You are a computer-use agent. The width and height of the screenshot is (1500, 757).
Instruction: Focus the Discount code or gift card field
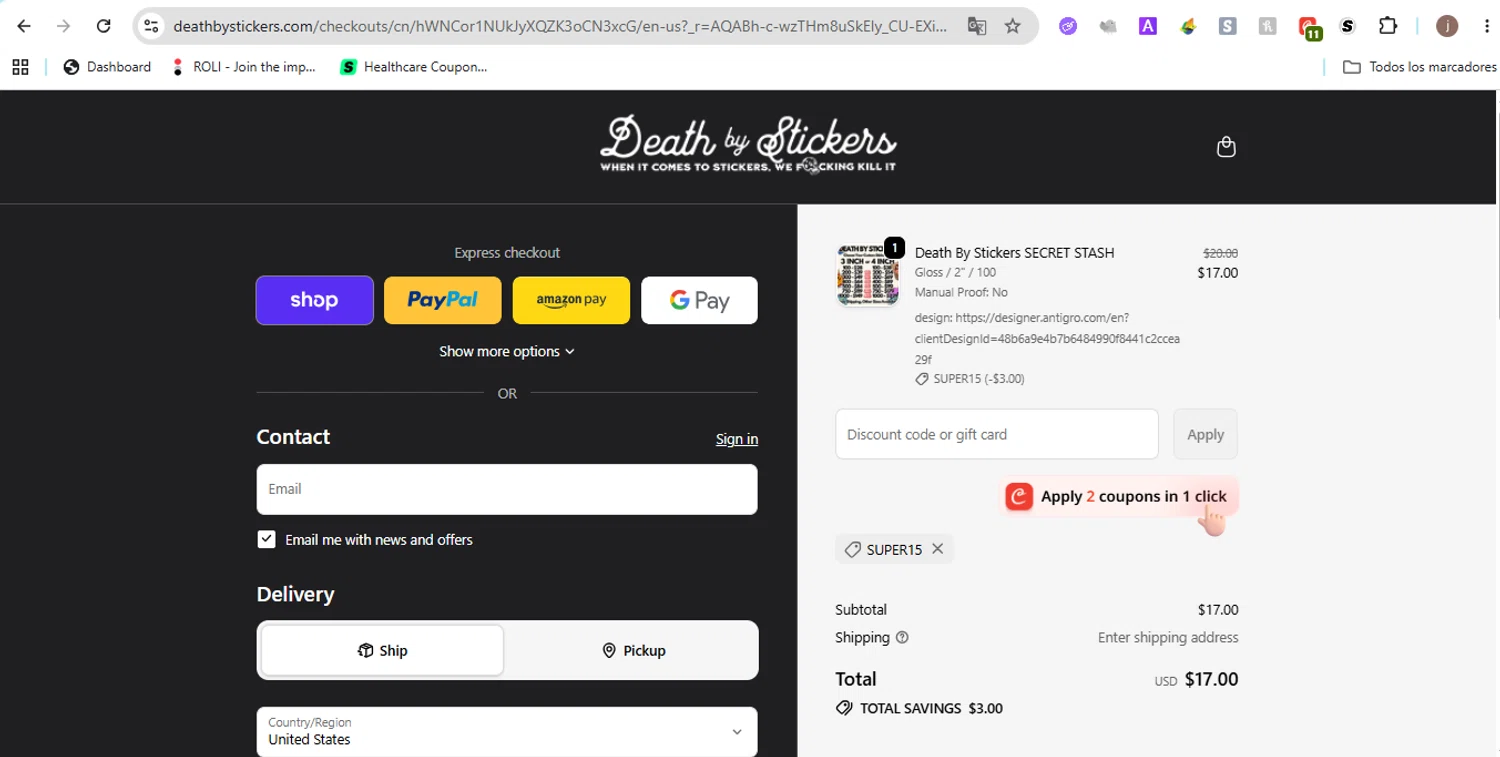pos(997,434)
